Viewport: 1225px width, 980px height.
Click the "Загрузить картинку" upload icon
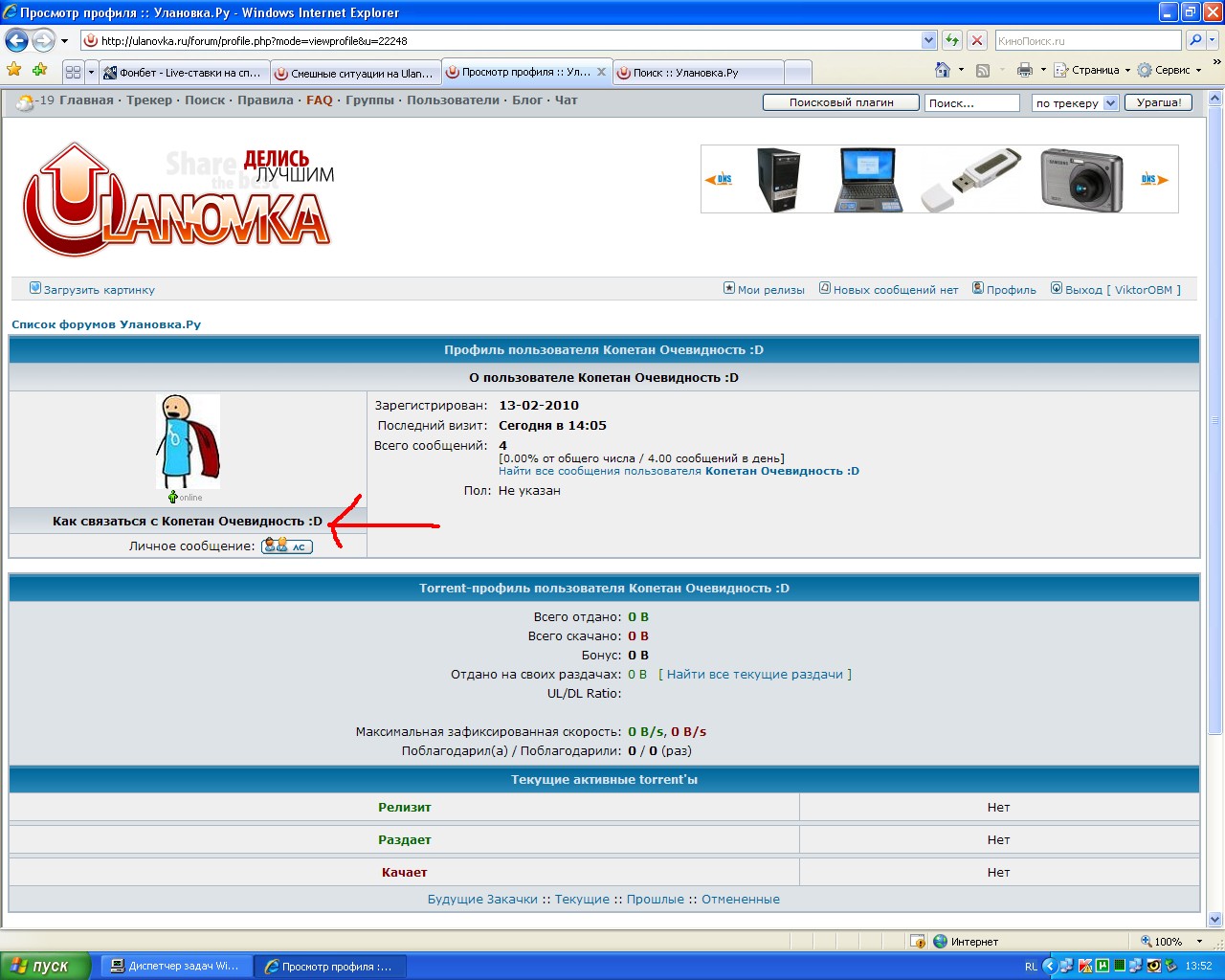[x=35, y=287]
